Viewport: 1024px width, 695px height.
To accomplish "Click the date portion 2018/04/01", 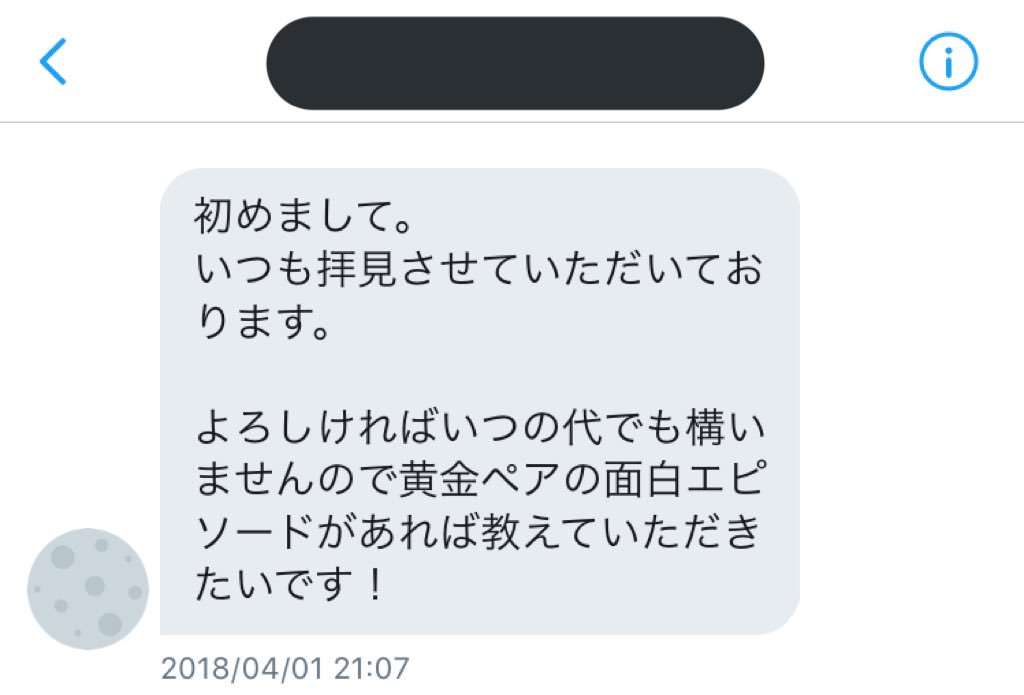I will 242,669.
